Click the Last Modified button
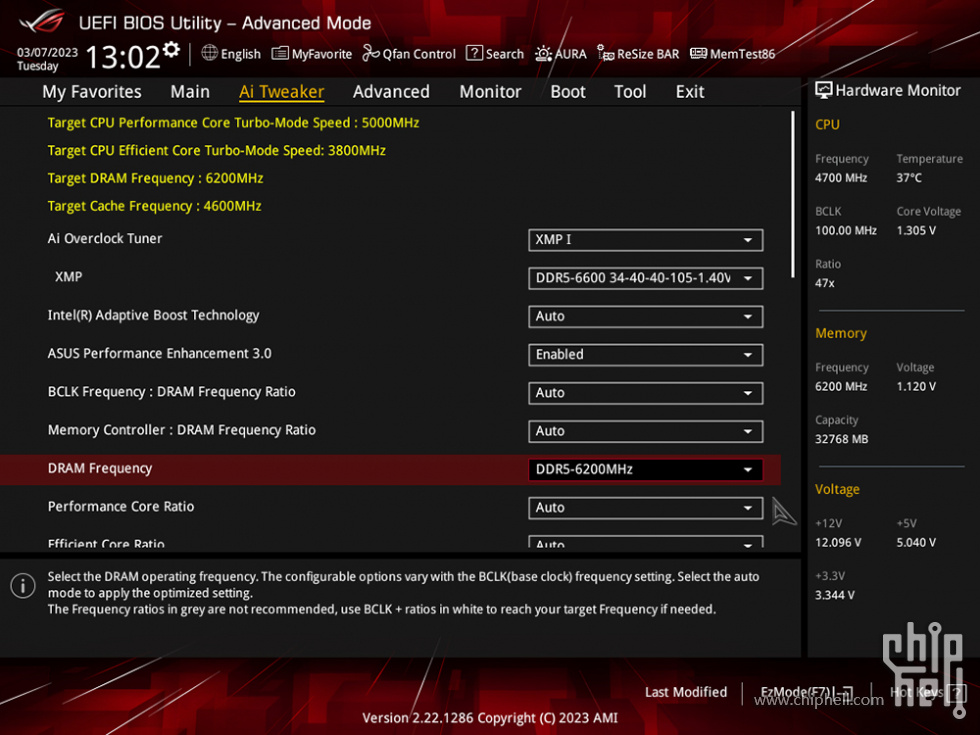980x735 pixels. pyautogui.click(x=686, y=692)
